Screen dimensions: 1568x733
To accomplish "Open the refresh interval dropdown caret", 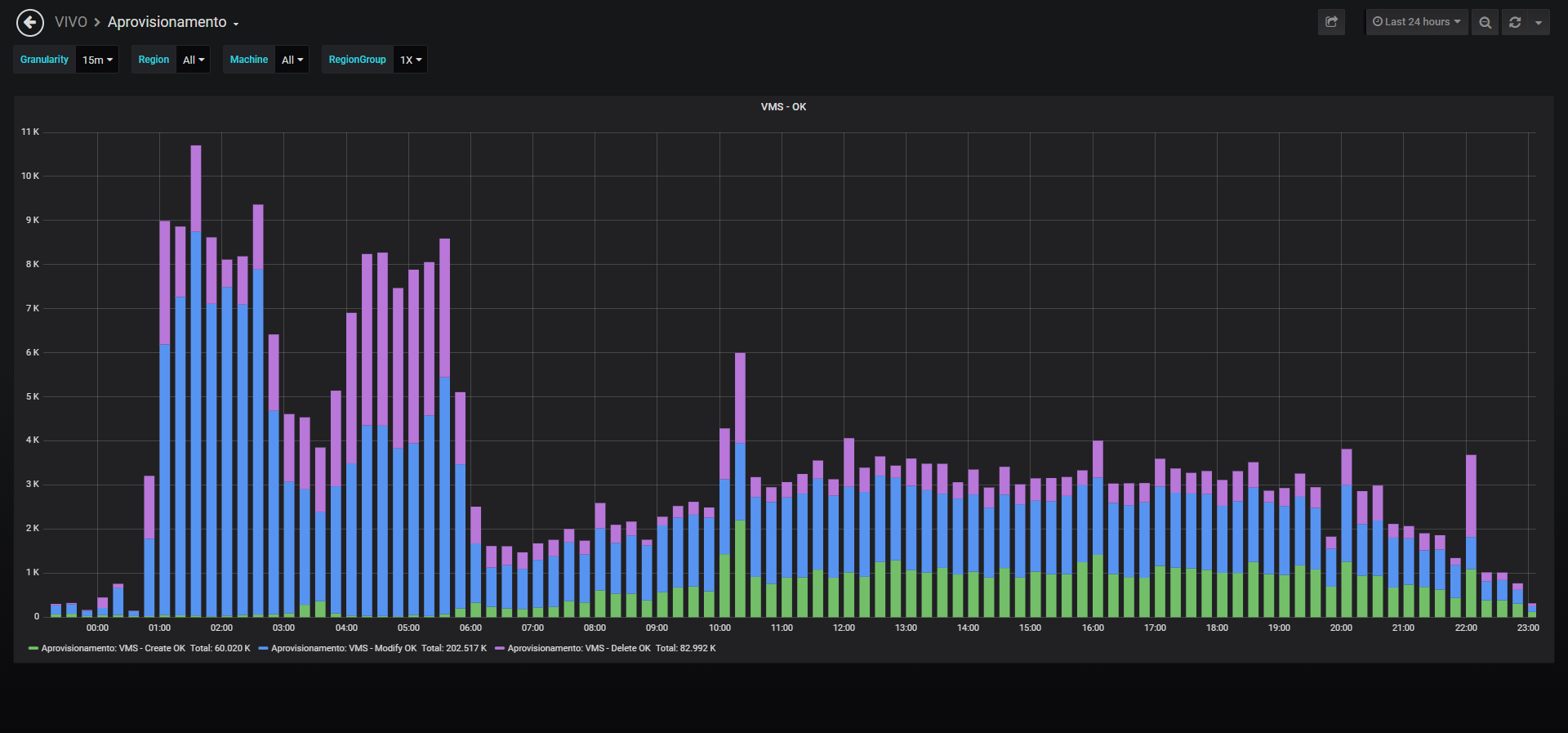I will click(x=1539, y=22).
